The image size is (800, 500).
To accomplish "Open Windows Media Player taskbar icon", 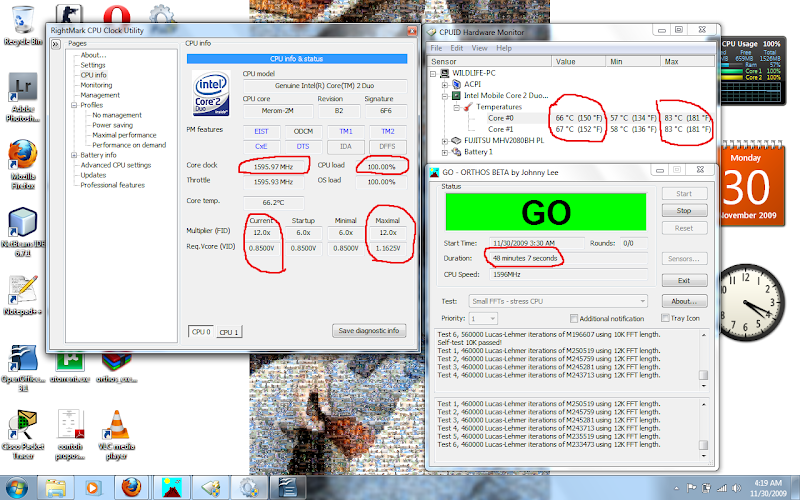I will (92, 488).
